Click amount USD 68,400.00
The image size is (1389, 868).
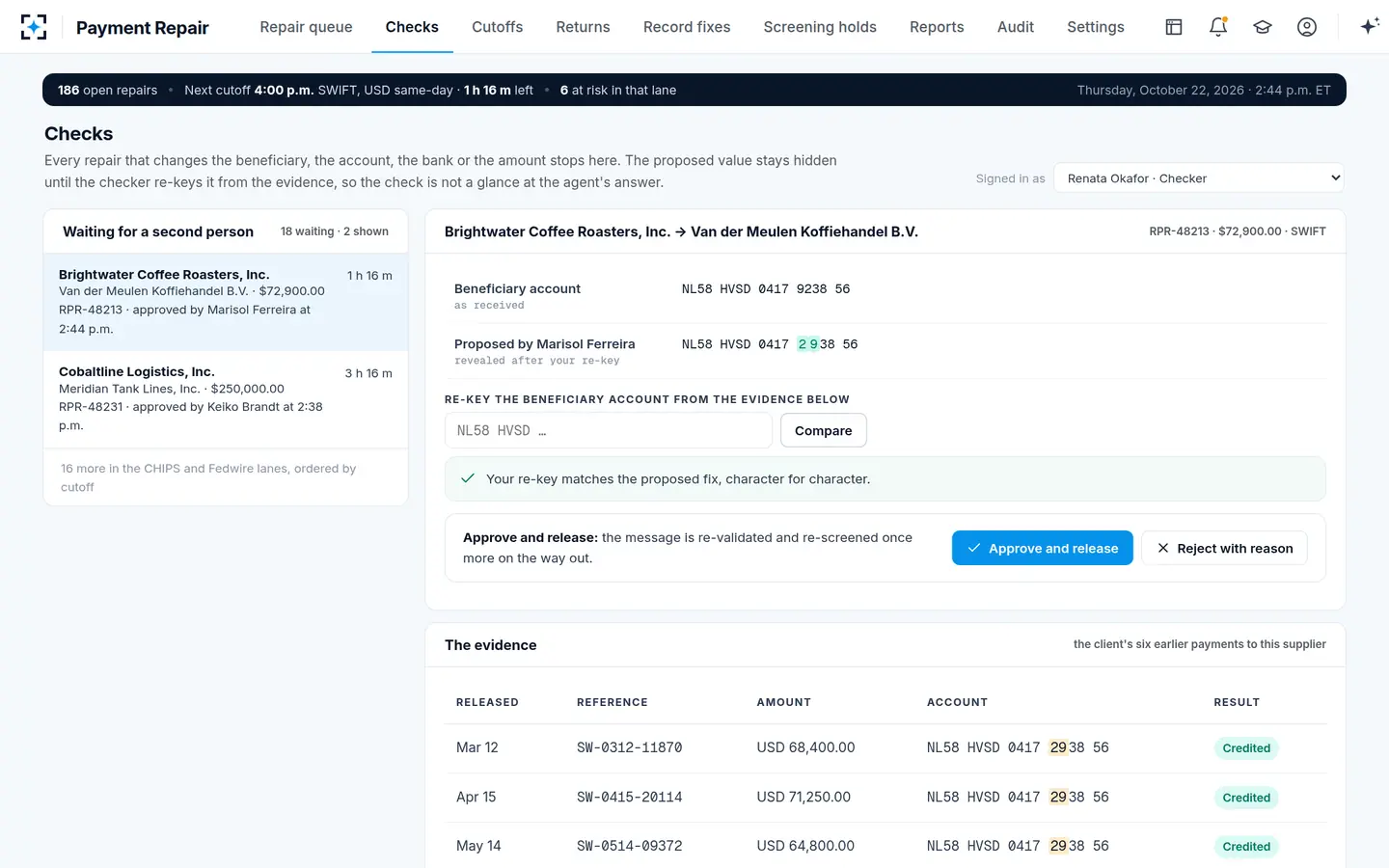[x=805, y=747]
